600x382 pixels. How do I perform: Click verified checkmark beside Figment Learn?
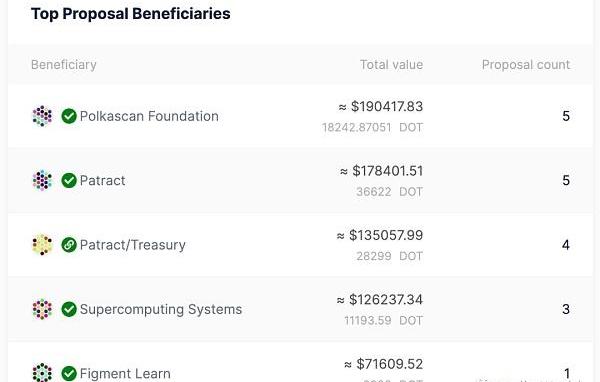pyautogui.click(x=69, y=373)
